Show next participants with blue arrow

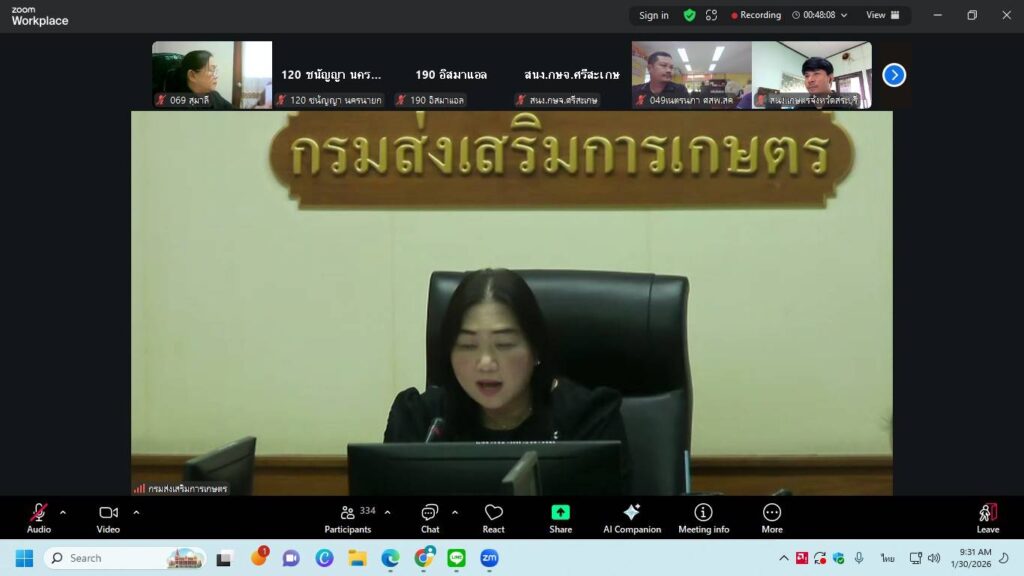click(894, 75)
